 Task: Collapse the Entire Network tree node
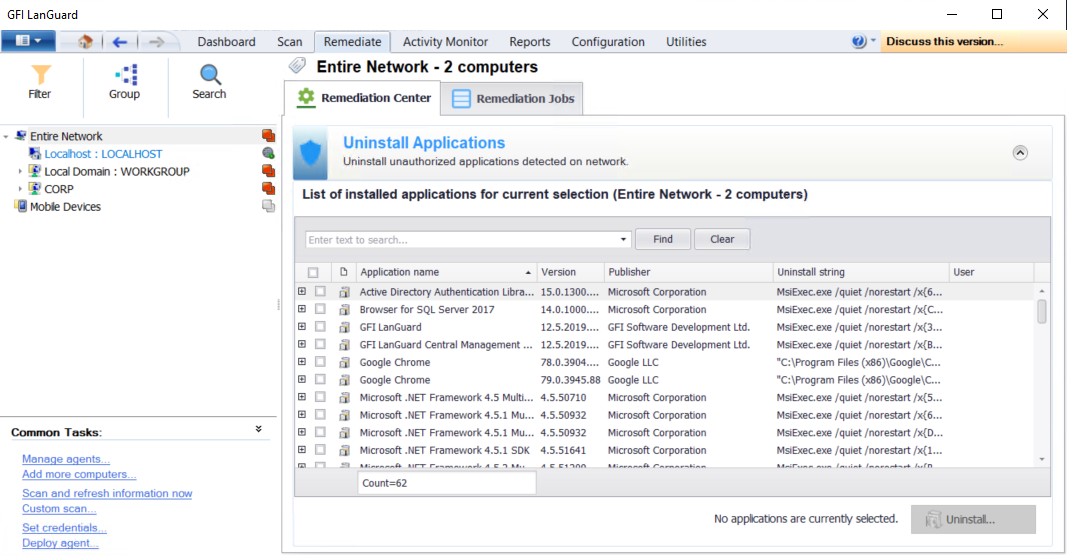pos(6,137)
